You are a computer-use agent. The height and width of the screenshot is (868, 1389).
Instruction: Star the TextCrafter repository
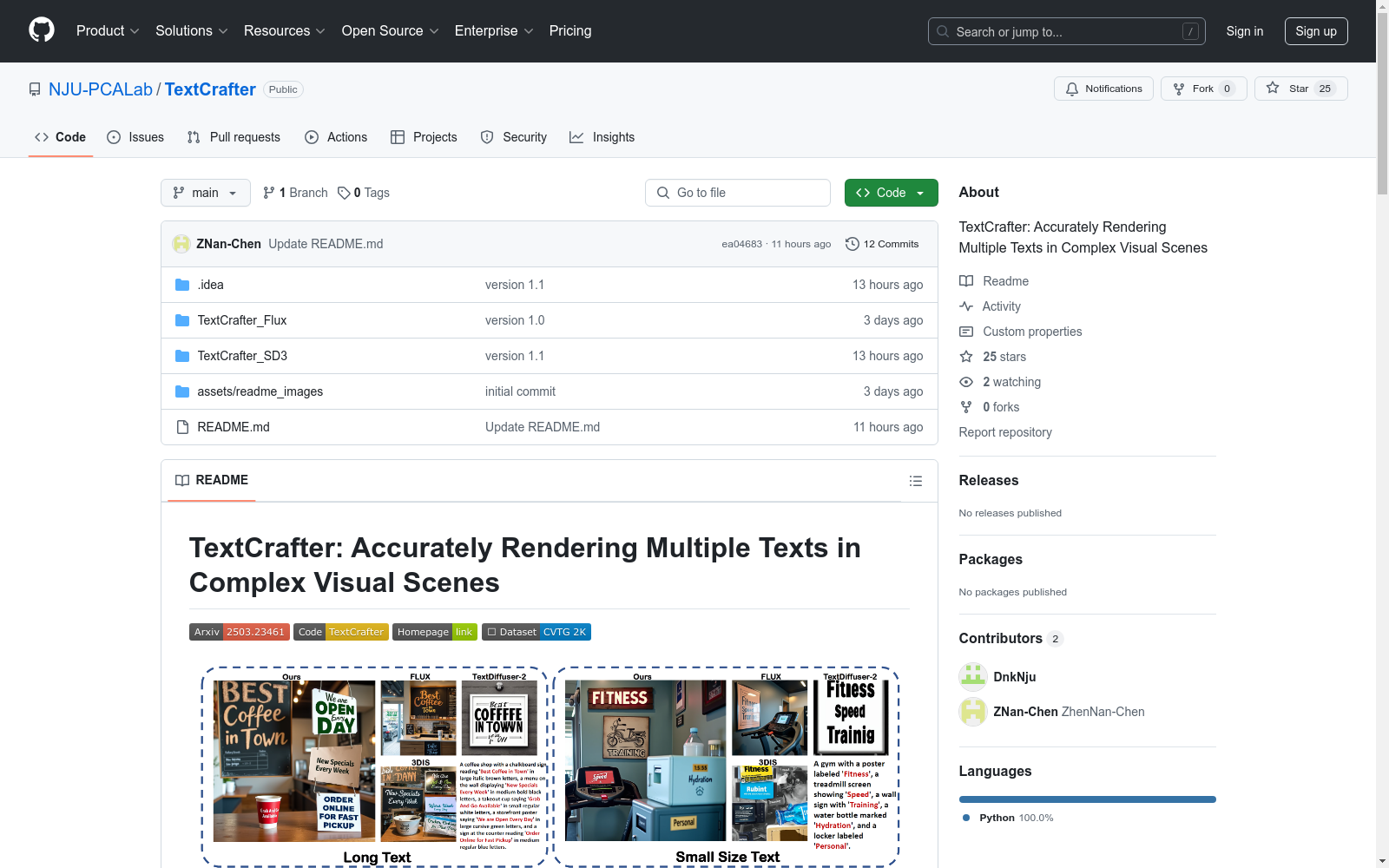pos(1300,89)
